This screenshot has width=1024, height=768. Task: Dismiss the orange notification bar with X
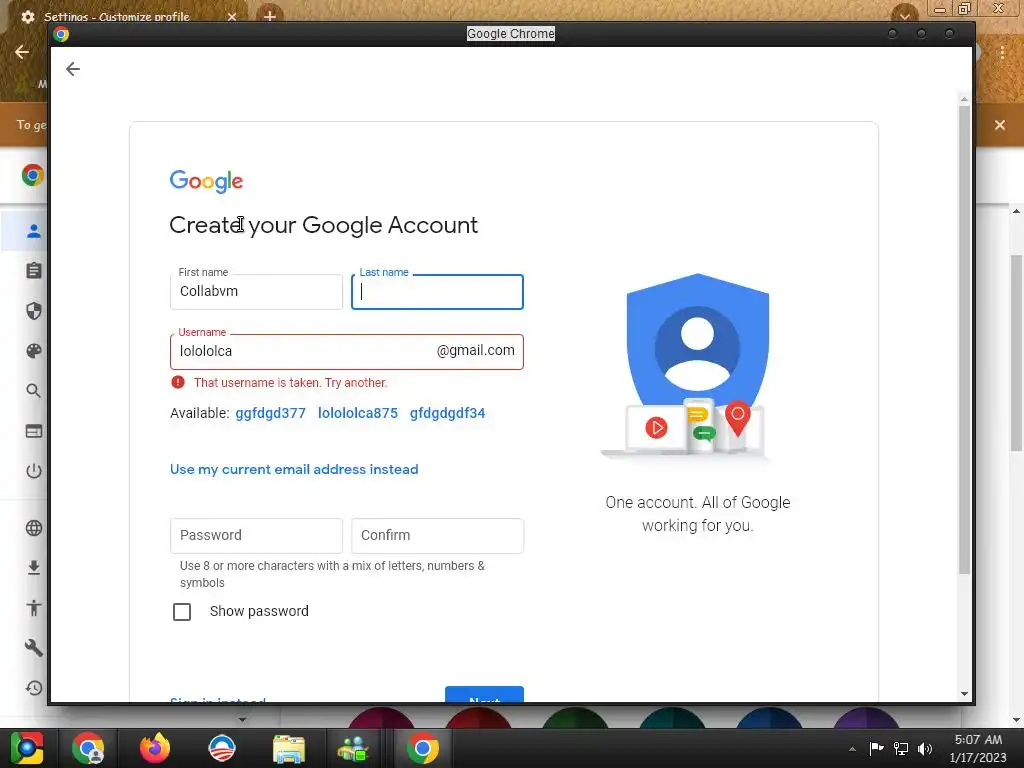(1000, 125)
